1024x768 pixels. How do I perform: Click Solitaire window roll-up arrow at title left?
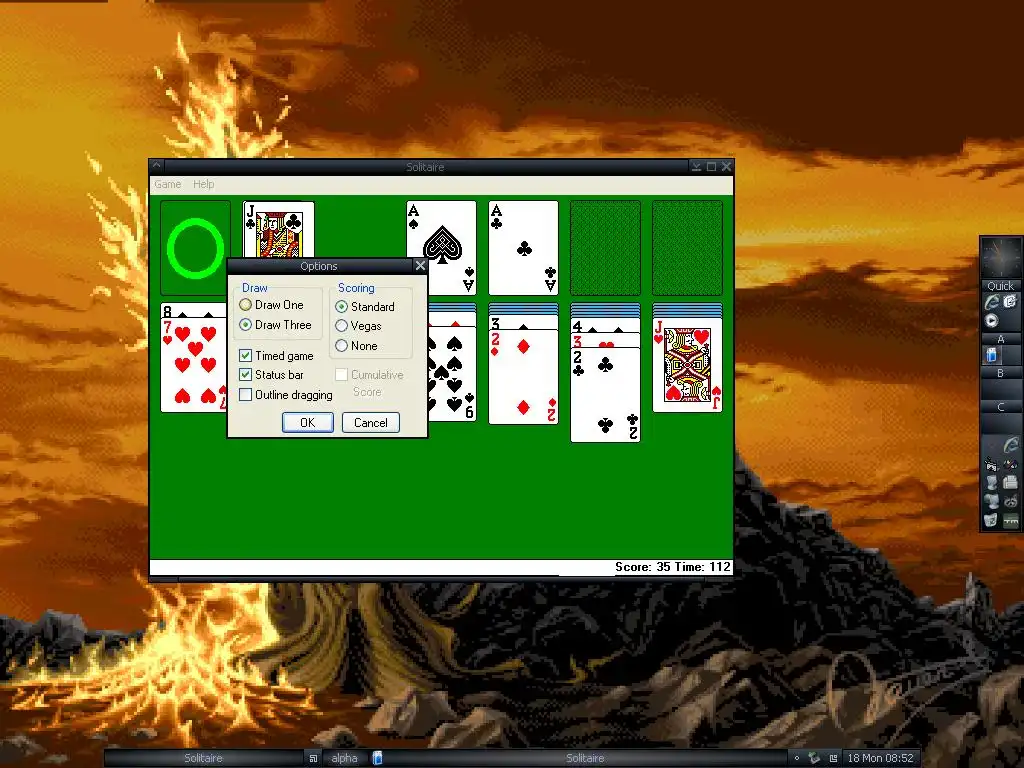(x=157, y=166)
